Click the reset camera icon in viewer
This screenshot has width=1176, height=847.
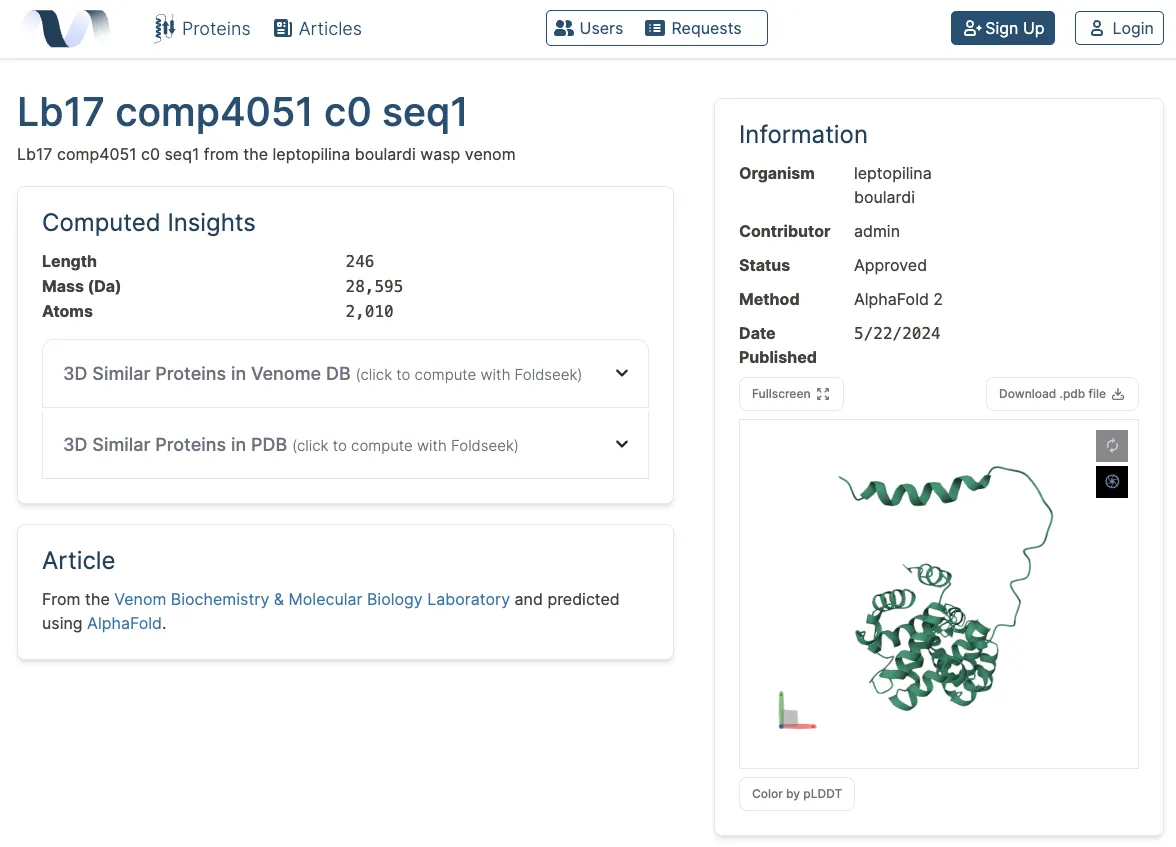click(x=1112, y=446)
